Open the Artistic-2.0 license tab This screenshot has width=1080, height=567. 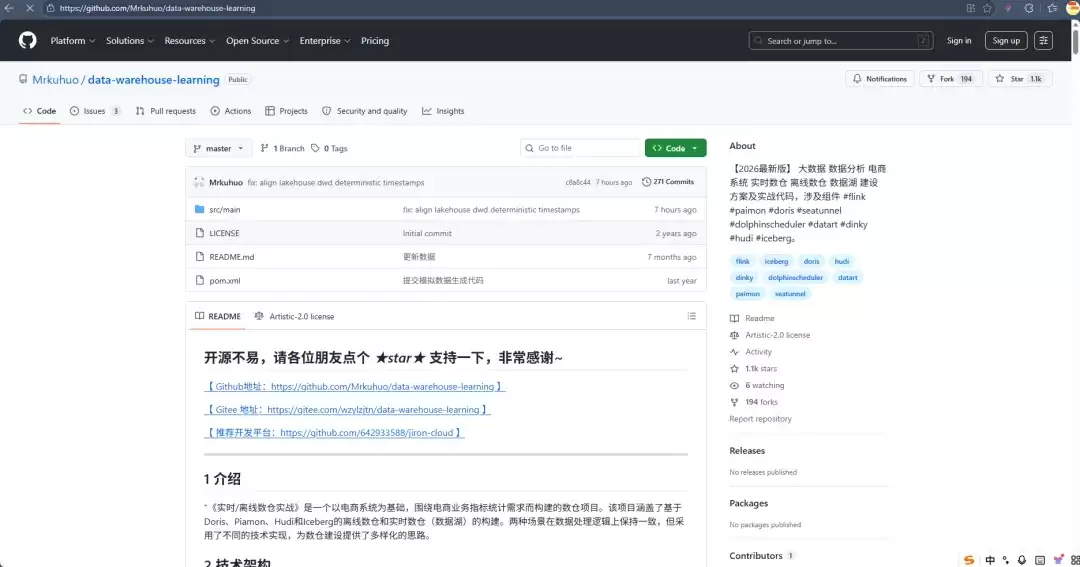(x=294, y=316)
